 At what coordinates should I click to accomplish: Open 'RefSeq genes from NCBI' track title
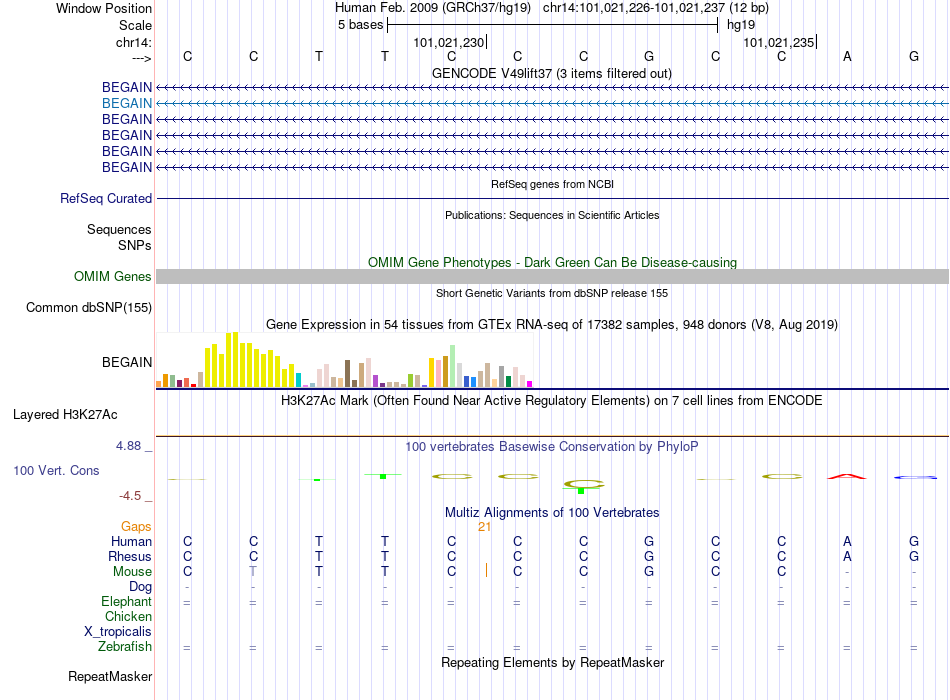(x=552, y=184)
